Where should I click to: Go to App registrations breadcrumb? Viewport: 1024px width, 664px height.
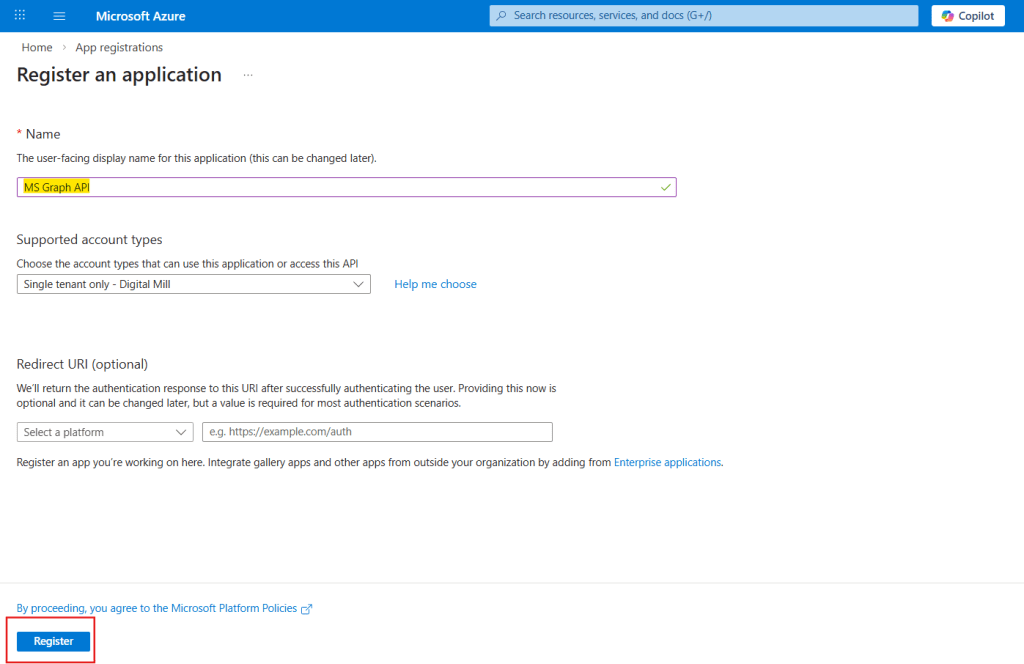coord(118,47)
